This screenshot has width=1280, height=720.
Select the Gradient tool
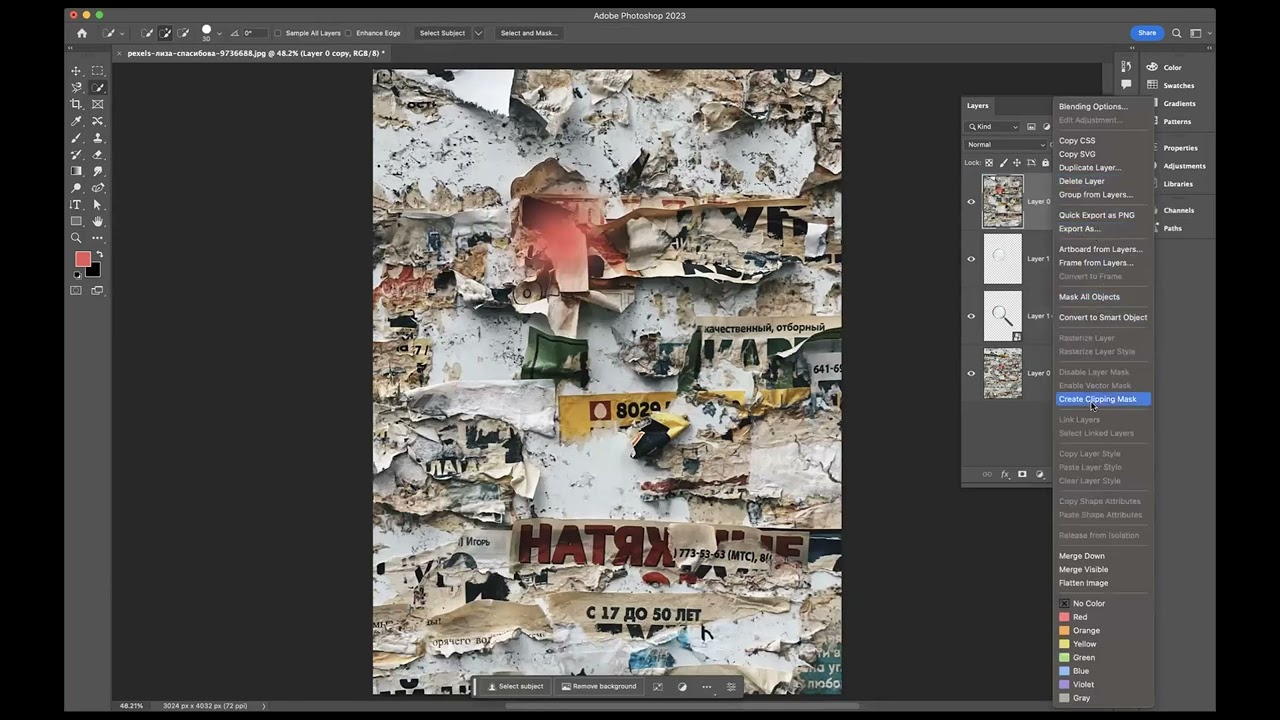tap(76, 171)
